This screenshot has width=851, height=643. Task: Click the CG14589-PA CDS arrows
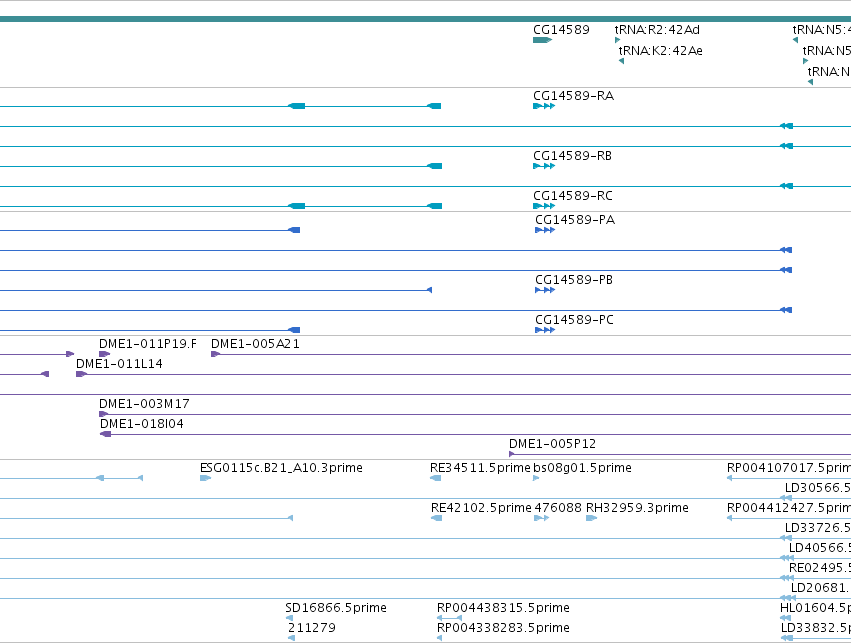click(545, 230)
